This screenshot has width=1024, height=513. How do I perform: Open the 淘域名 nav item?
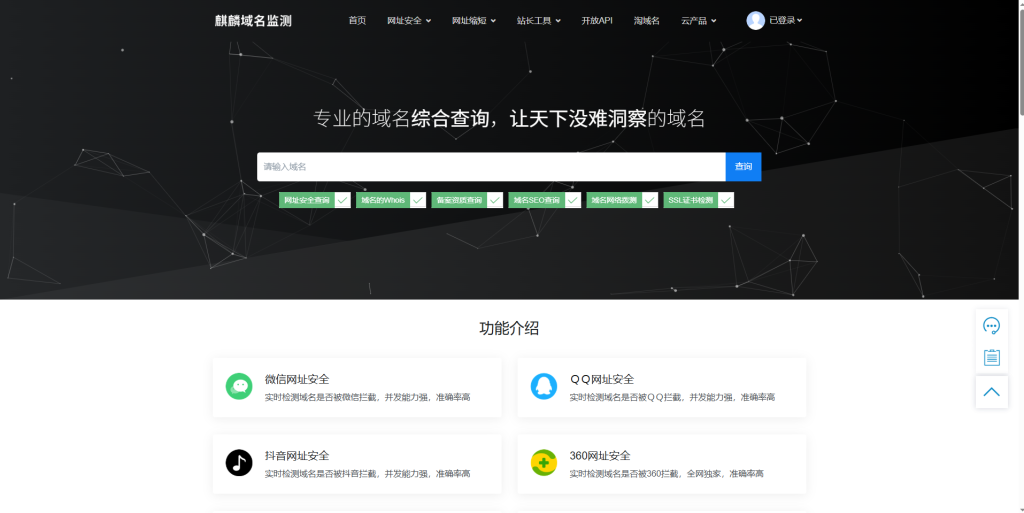647,21
